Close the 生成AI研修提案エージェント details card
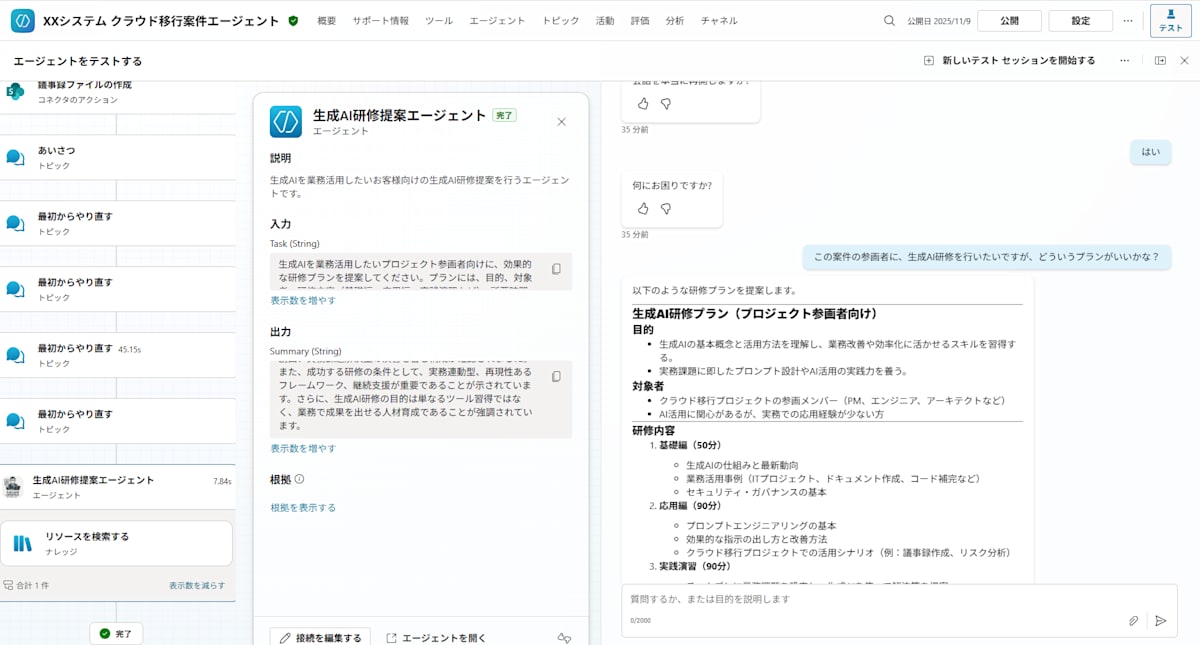1200x645 pixels. [561, 121]
